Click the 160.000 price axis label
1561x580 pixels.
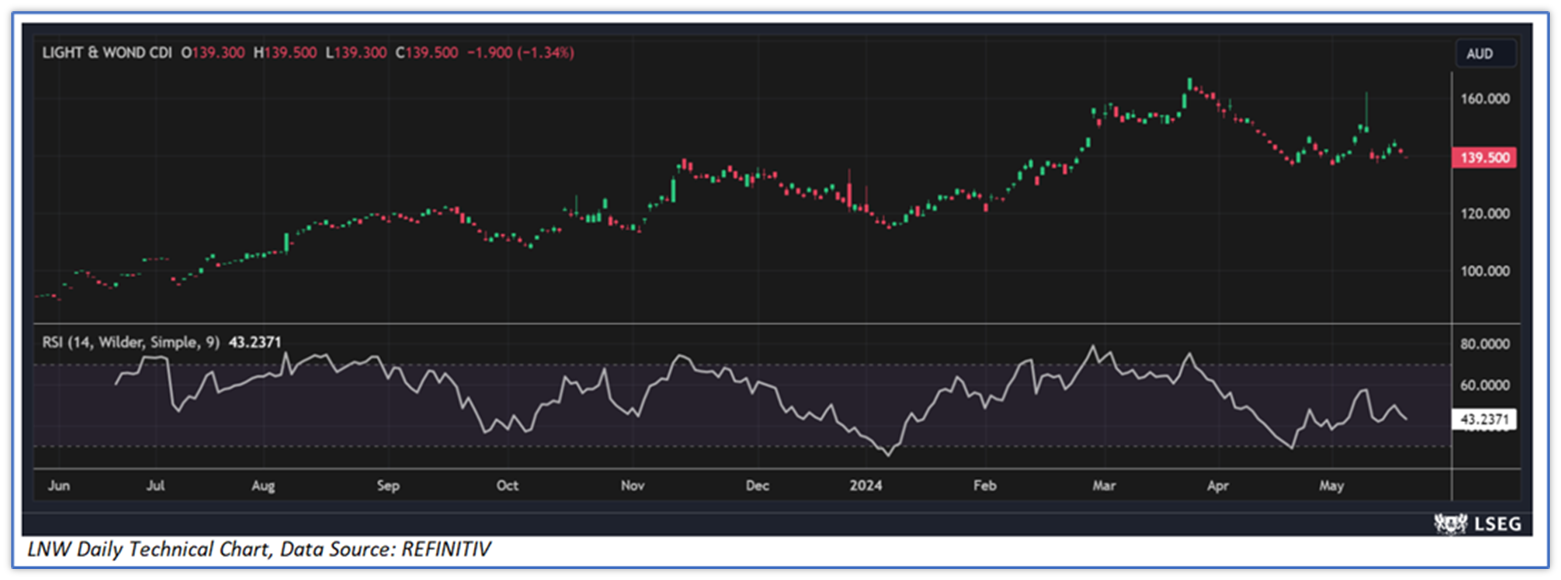click(1484, 99)
